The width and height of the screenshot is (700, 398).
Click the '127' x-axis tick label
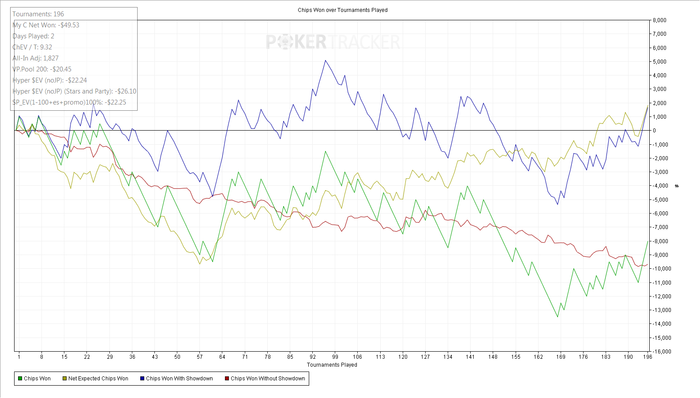pyautogui.click(x=425, y=357)
